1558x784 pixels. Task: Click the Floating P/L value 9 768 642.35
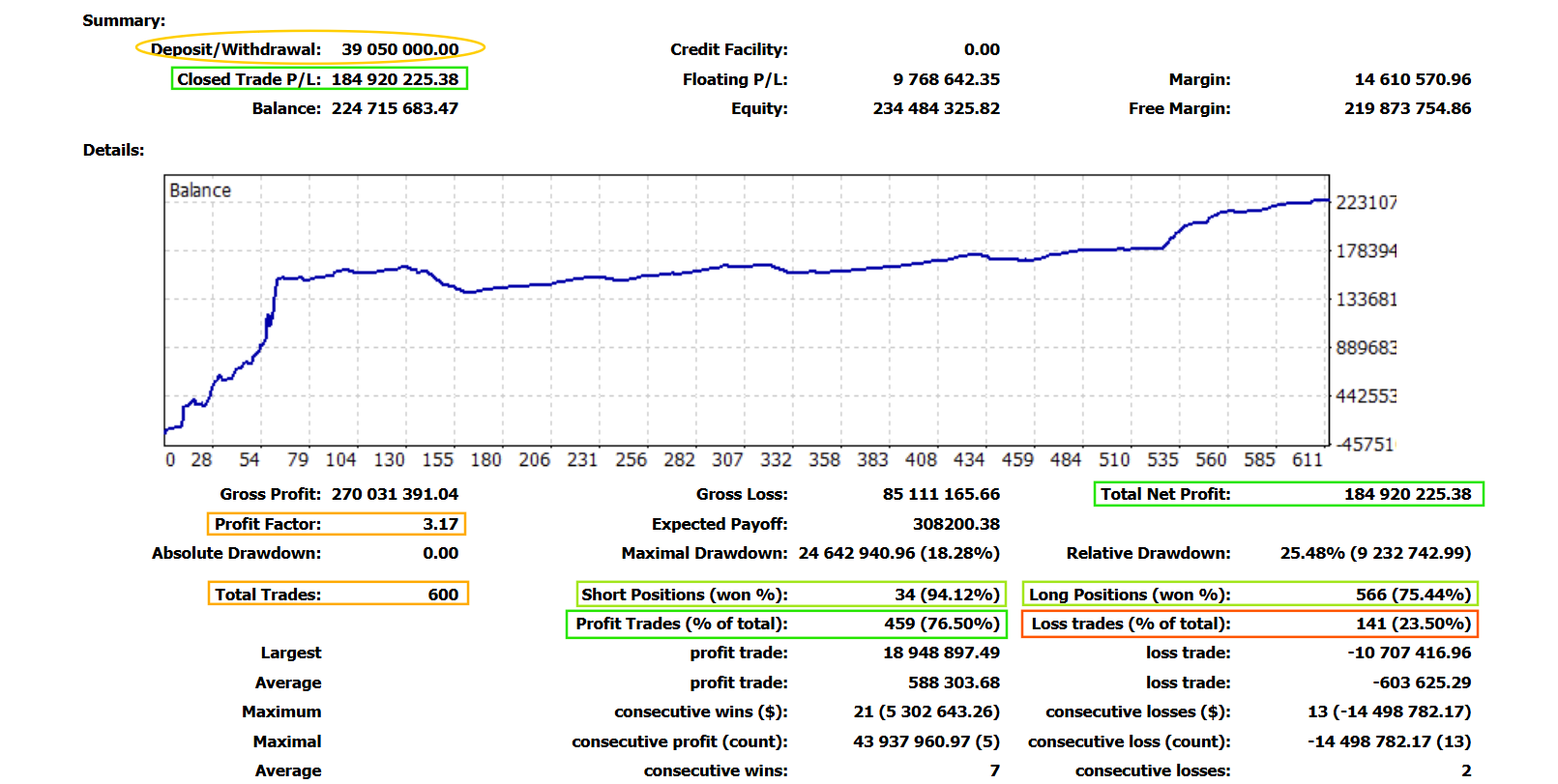point(945,79)
